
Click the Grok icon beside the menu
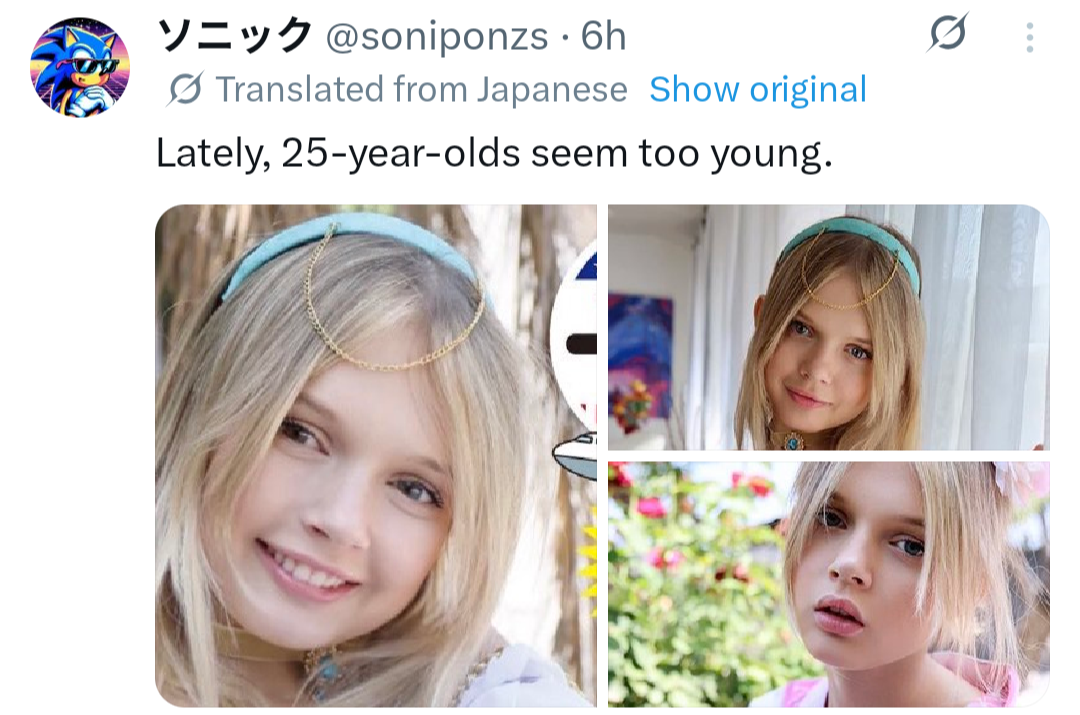(946, 36)
